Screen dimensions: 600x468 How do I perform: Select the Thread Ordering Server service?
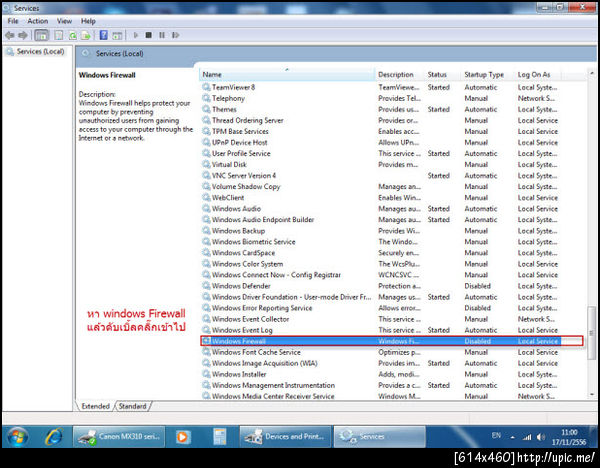248,120
